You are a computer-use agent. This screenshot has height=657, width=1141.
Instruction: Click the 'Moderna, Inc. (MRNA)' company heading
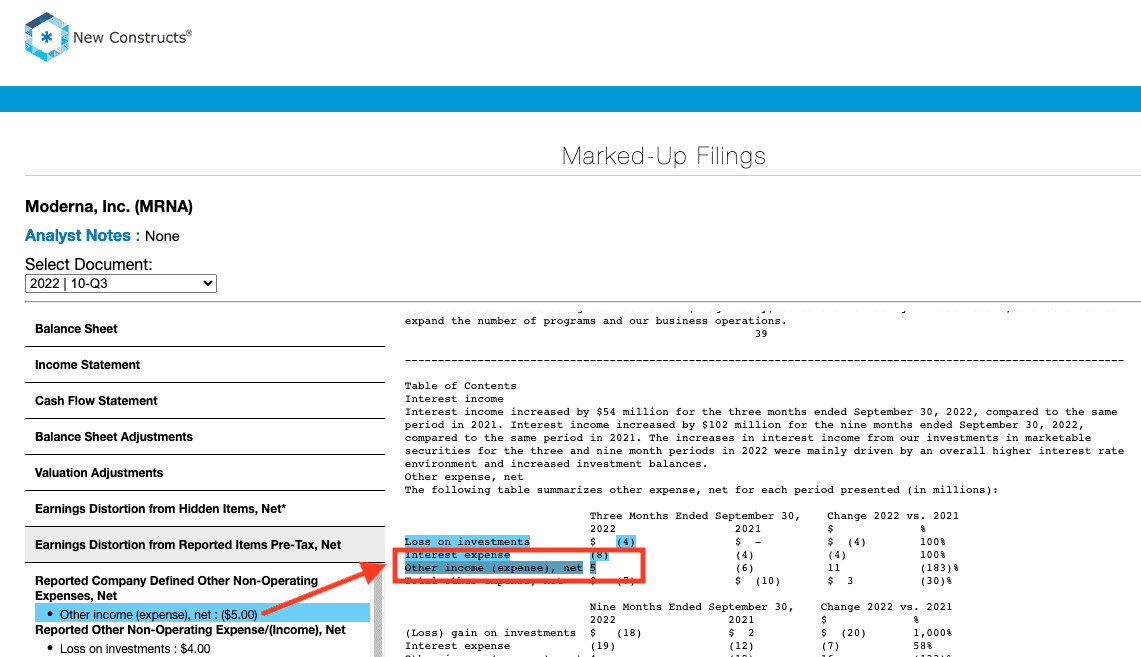click(108, 207)
